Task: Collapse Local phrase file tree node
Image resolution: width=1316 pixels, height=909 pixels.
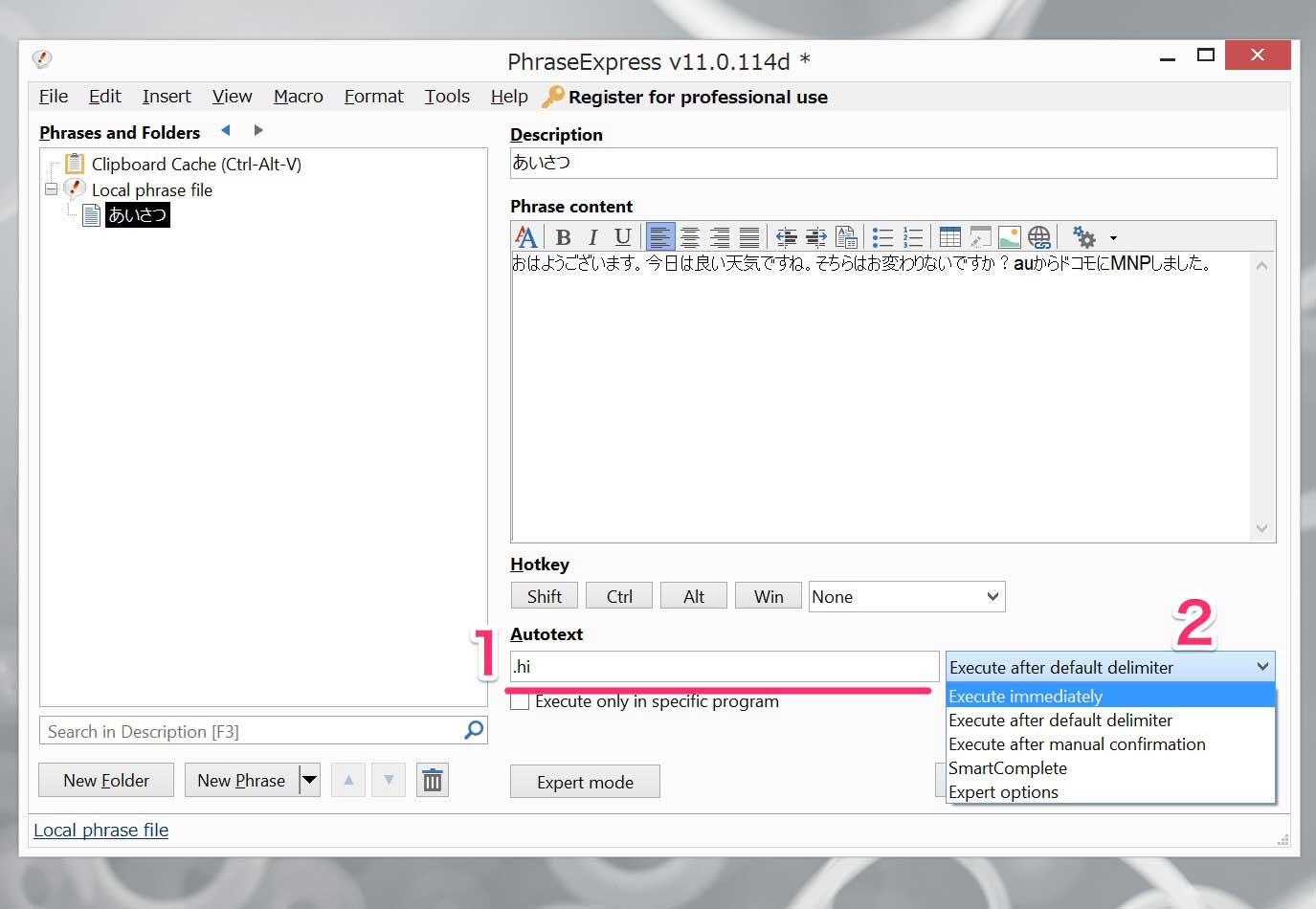Action: pyautogui.click(x=52, y=188)
